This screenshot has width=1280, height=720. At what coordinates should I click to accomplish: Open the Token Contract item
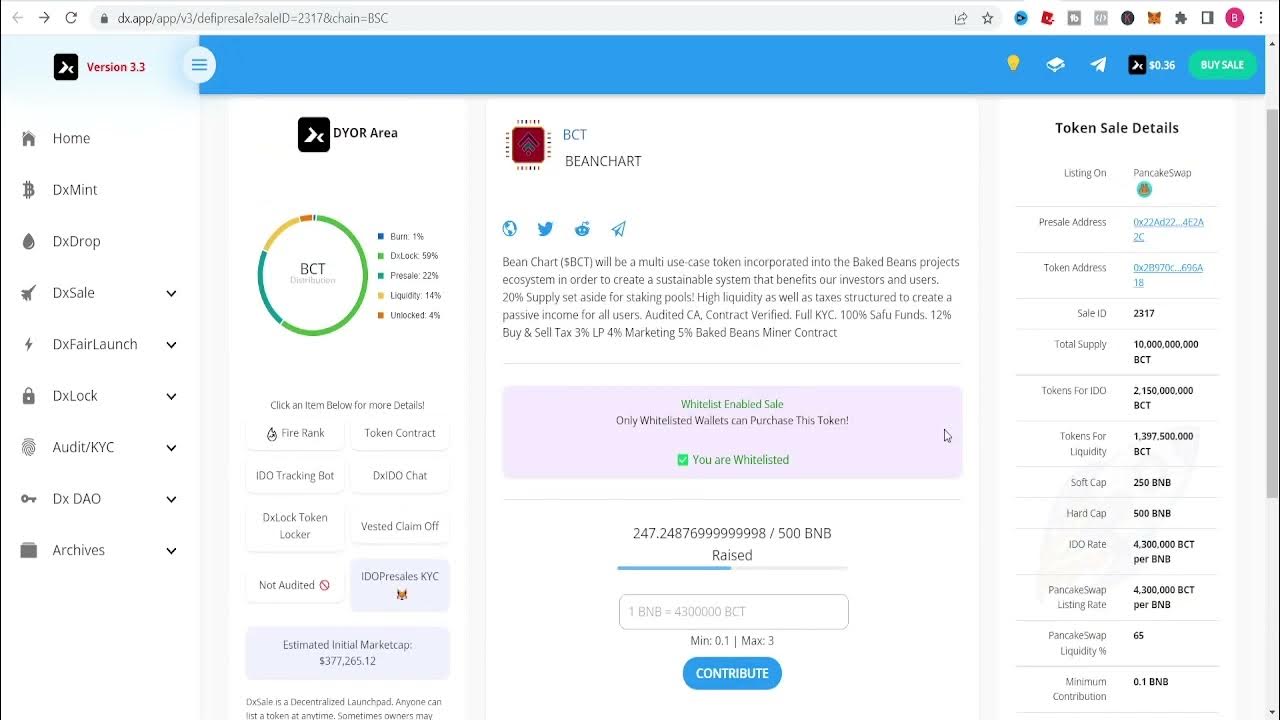coord(400,433)
